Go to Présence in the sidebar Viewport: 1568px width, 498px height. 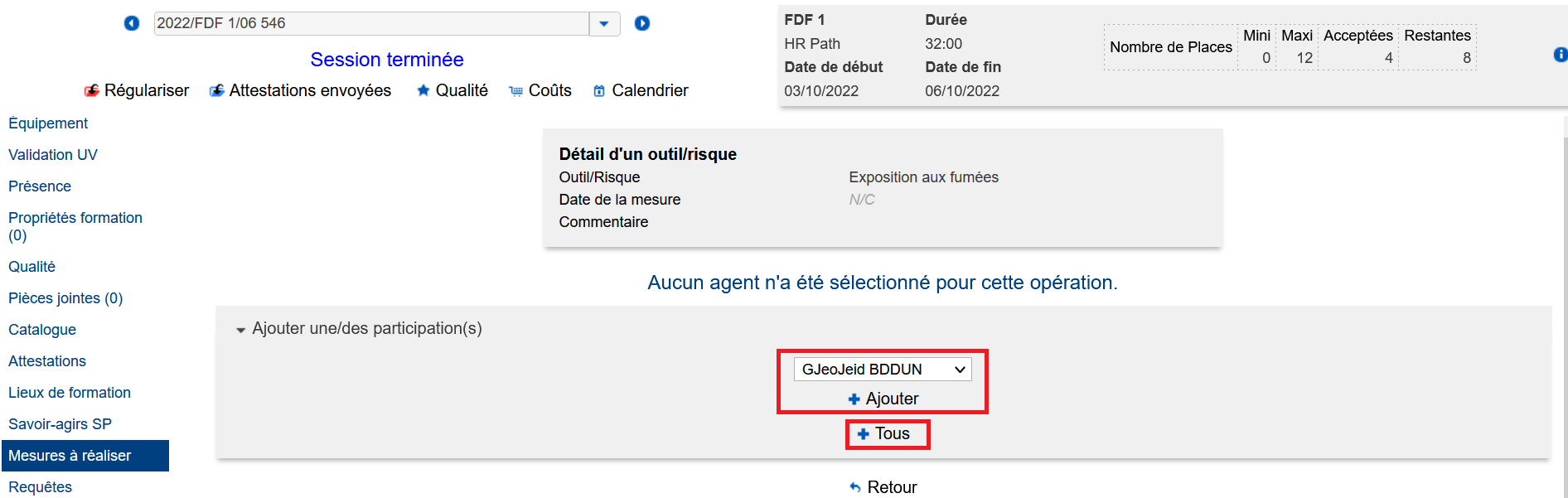point(40,186)
